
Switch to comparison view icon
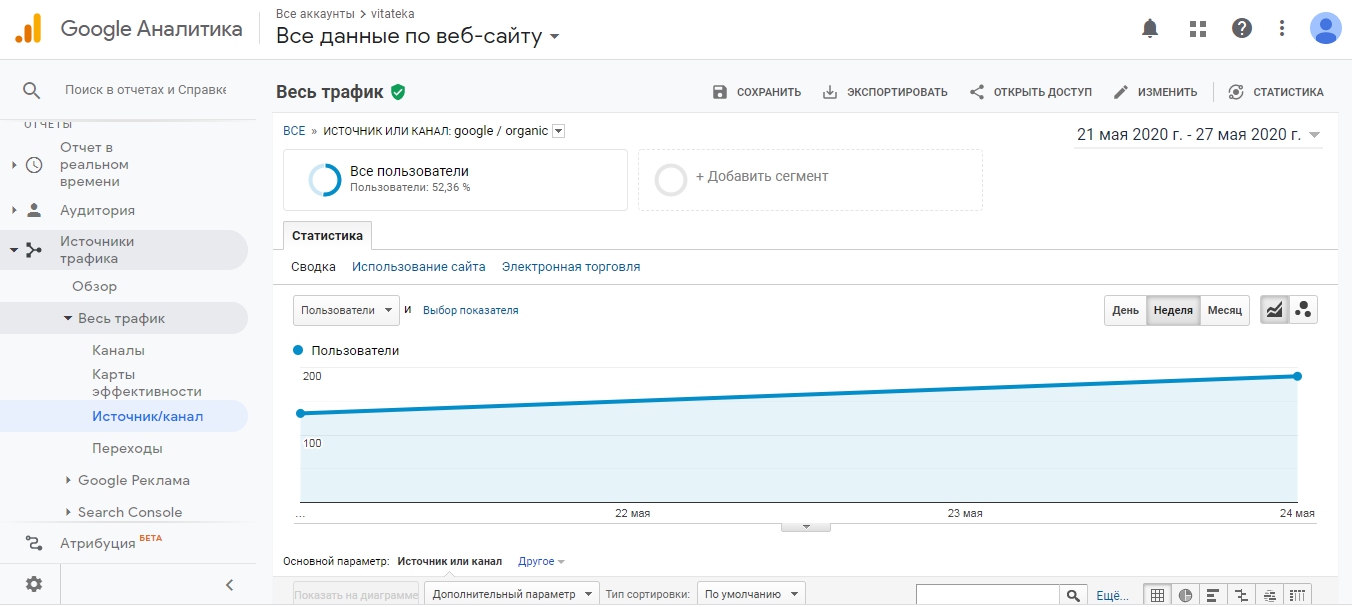[x=1241, y=595]
